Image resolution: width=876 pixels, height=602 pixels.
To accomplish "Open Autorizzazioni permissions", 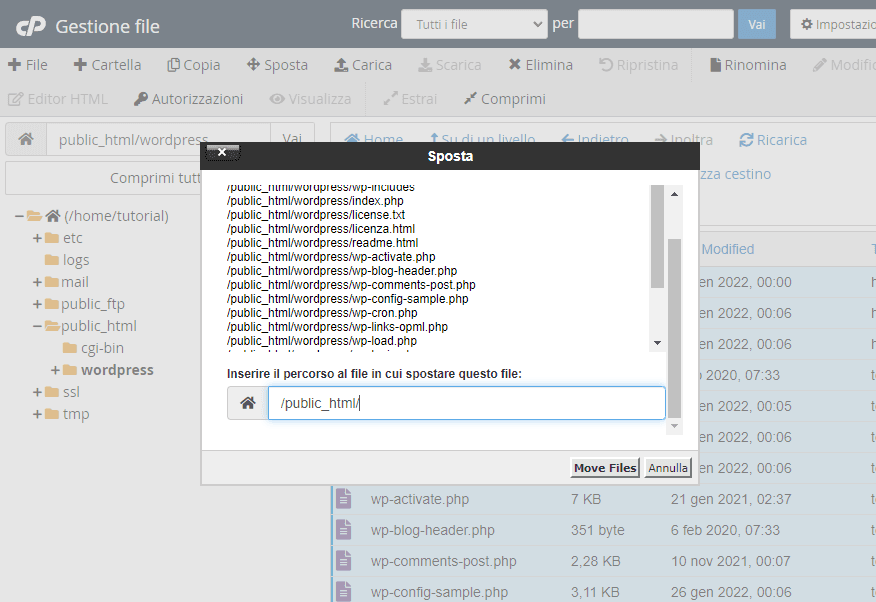I will 188,99.
